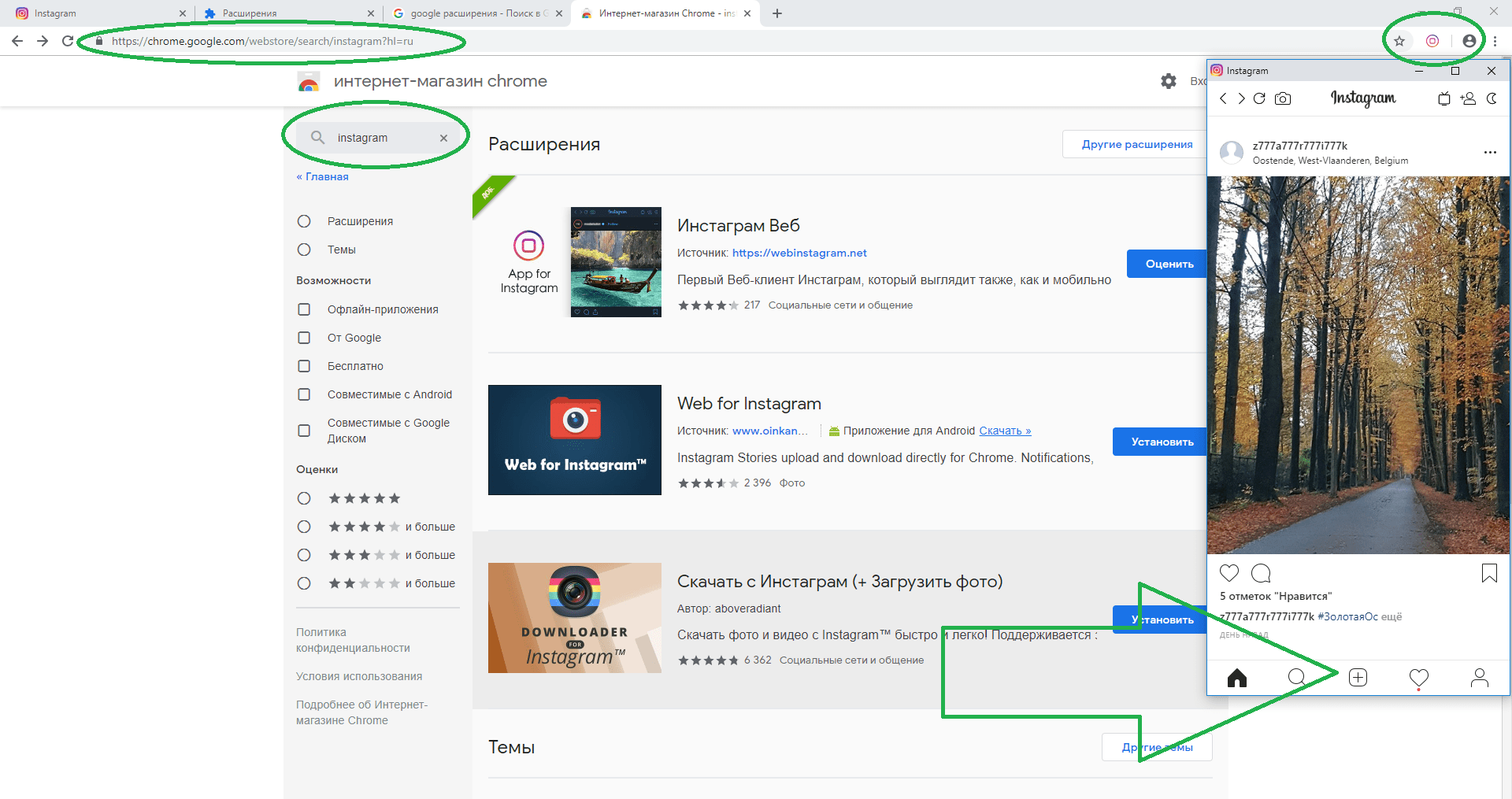Open Instagram profile person icon

click(x=1480, y=678)
